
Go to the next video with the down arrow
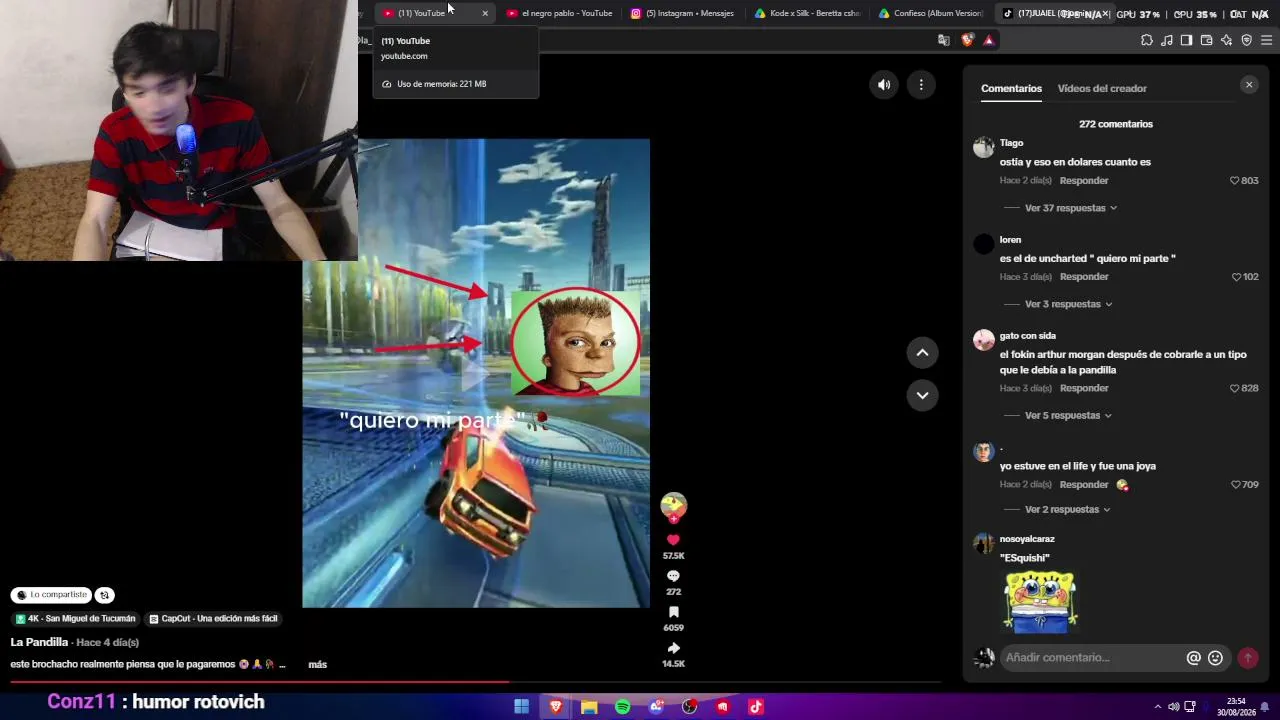click(922, 395)
